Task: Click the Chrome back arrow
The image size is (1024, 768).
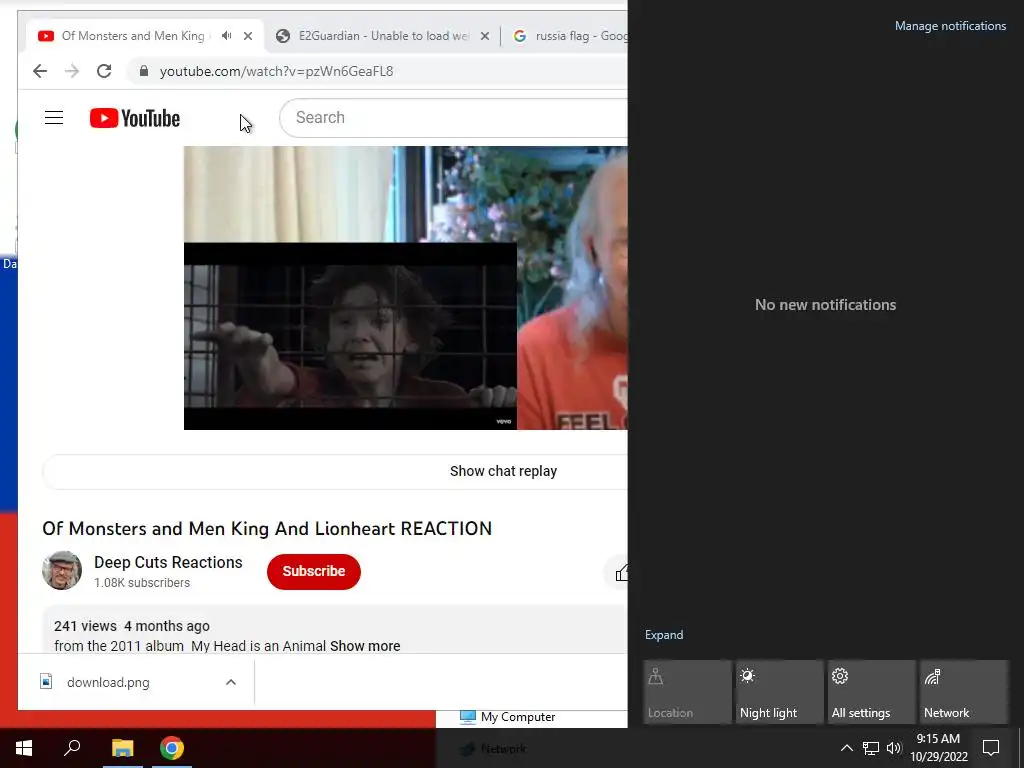Action: (x=40, y=71)
